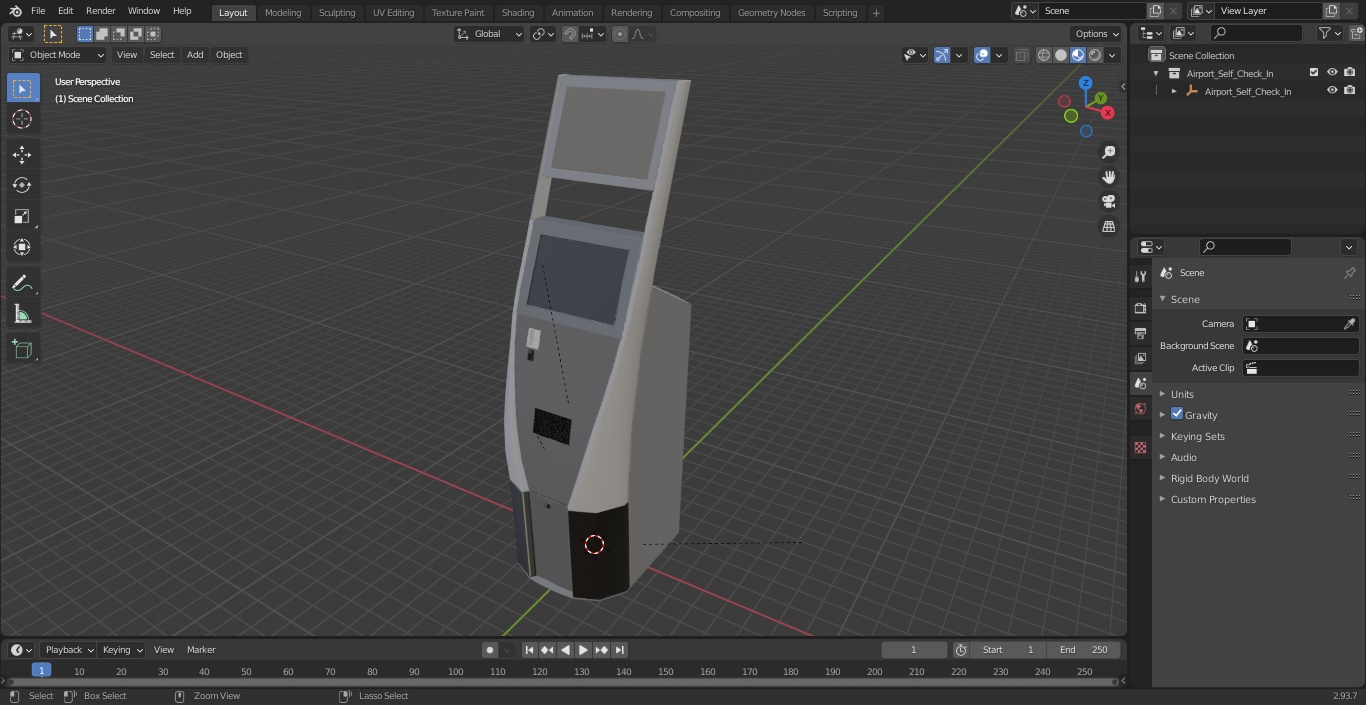The image size is (1366, 705).
Task: Toggle camera view icon
Action: 1108,202
